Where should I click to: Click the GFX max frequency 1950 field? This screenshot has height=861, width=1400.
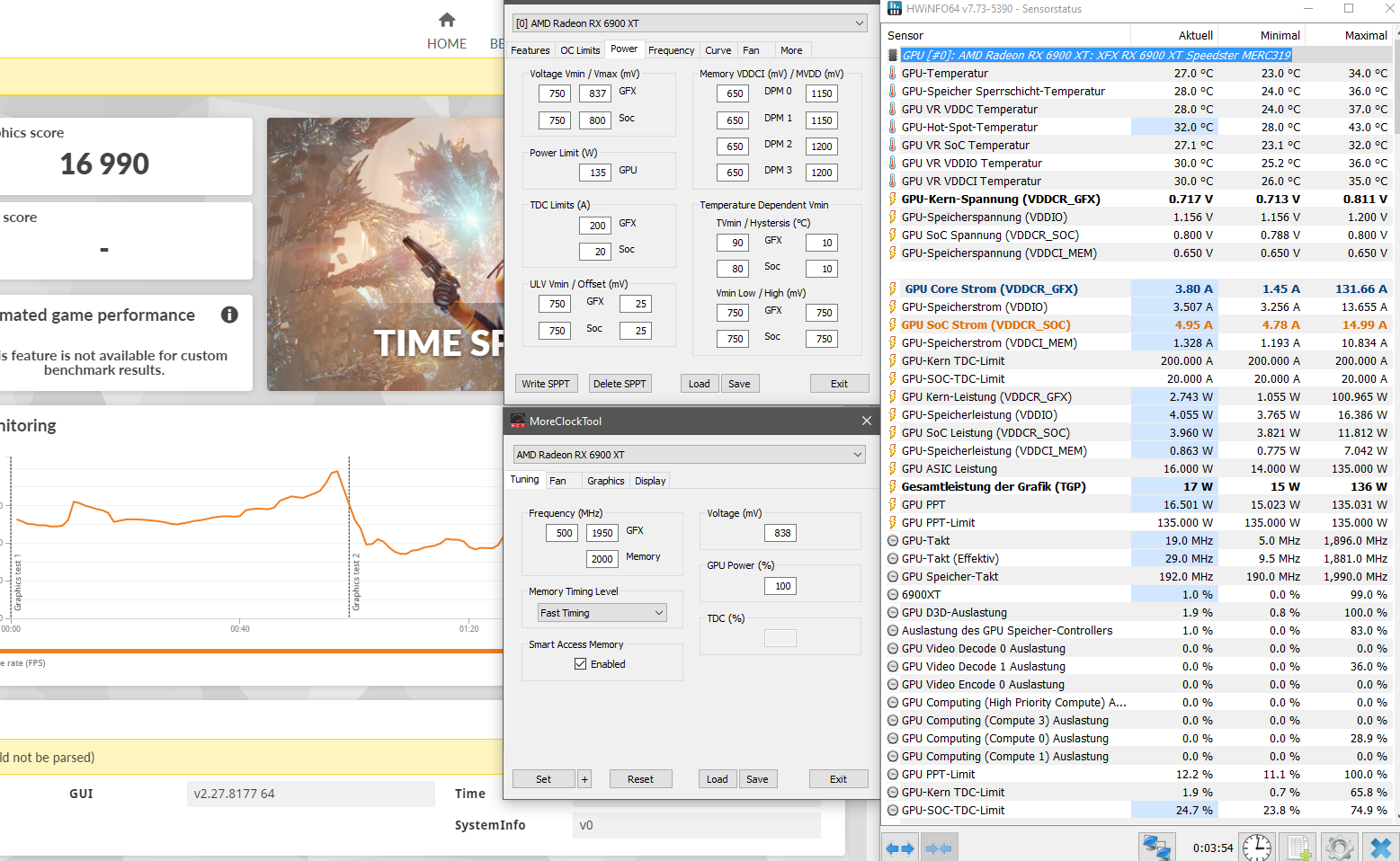tap(602, 533)
